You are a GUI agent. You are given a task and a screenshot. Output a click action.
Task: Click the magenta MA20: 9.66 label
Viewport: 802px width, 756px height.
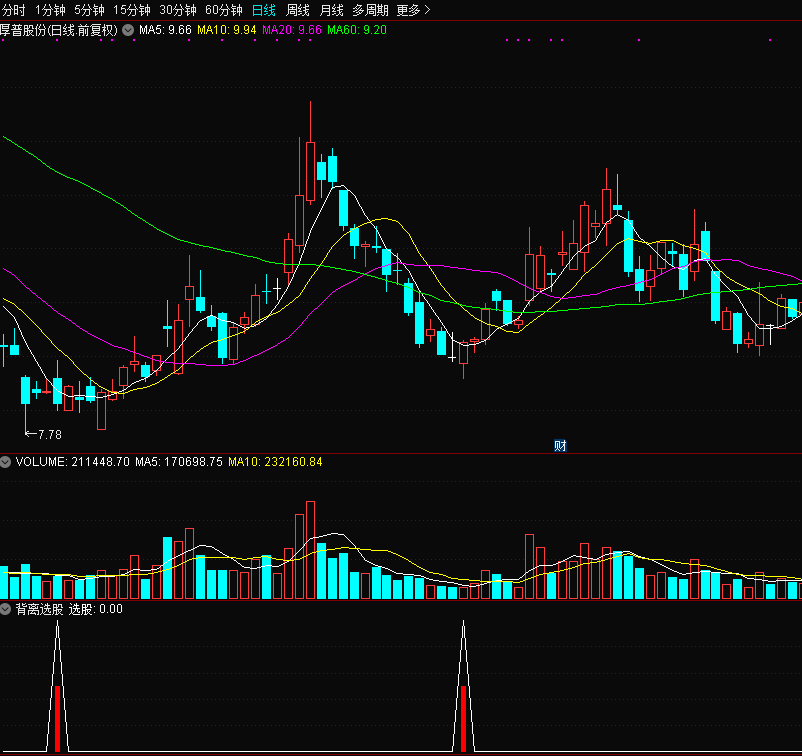tap(292, 30)
